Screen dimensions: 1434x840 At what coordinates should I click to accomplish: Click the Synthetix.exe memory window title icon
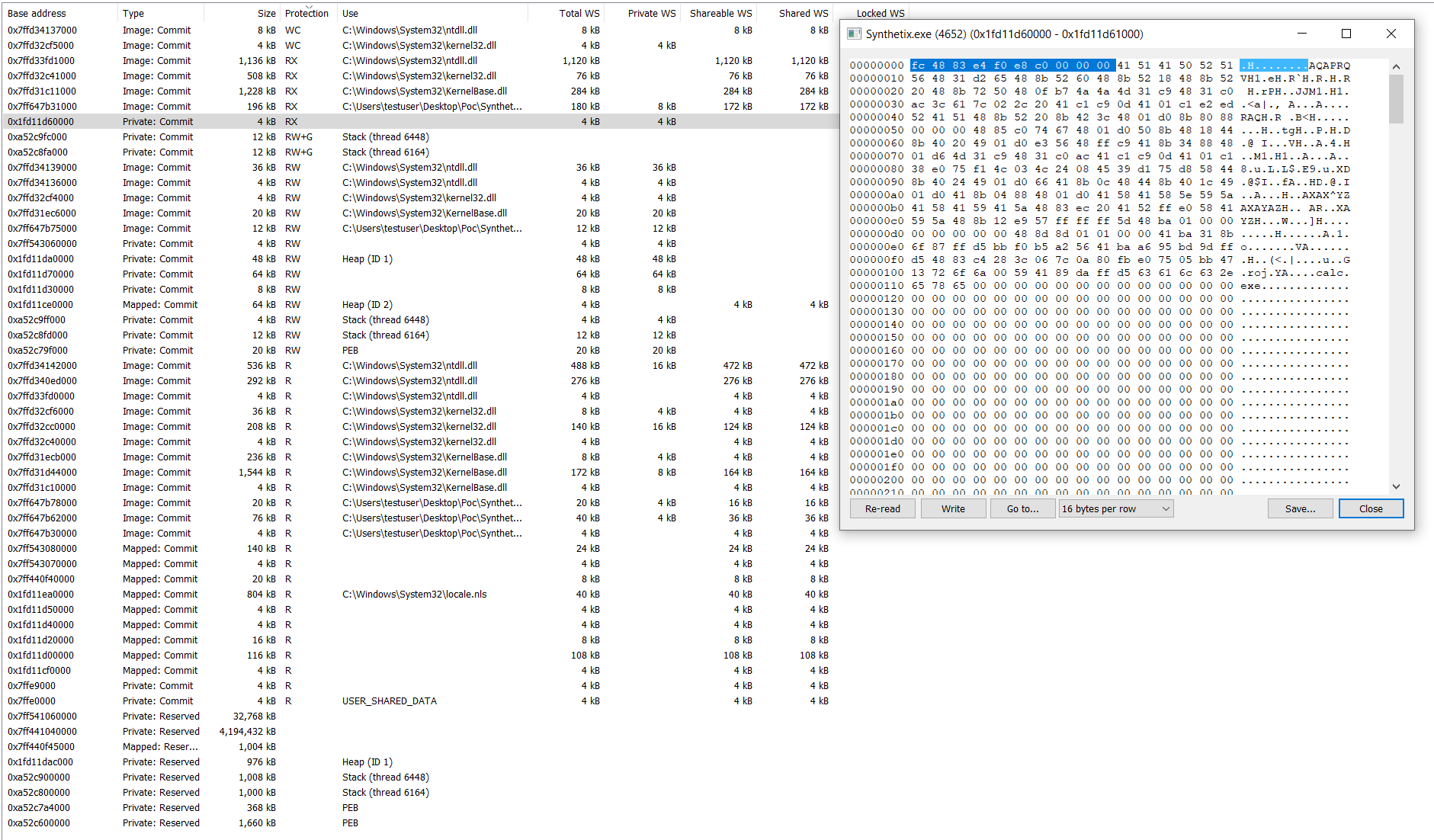[854, 34]
